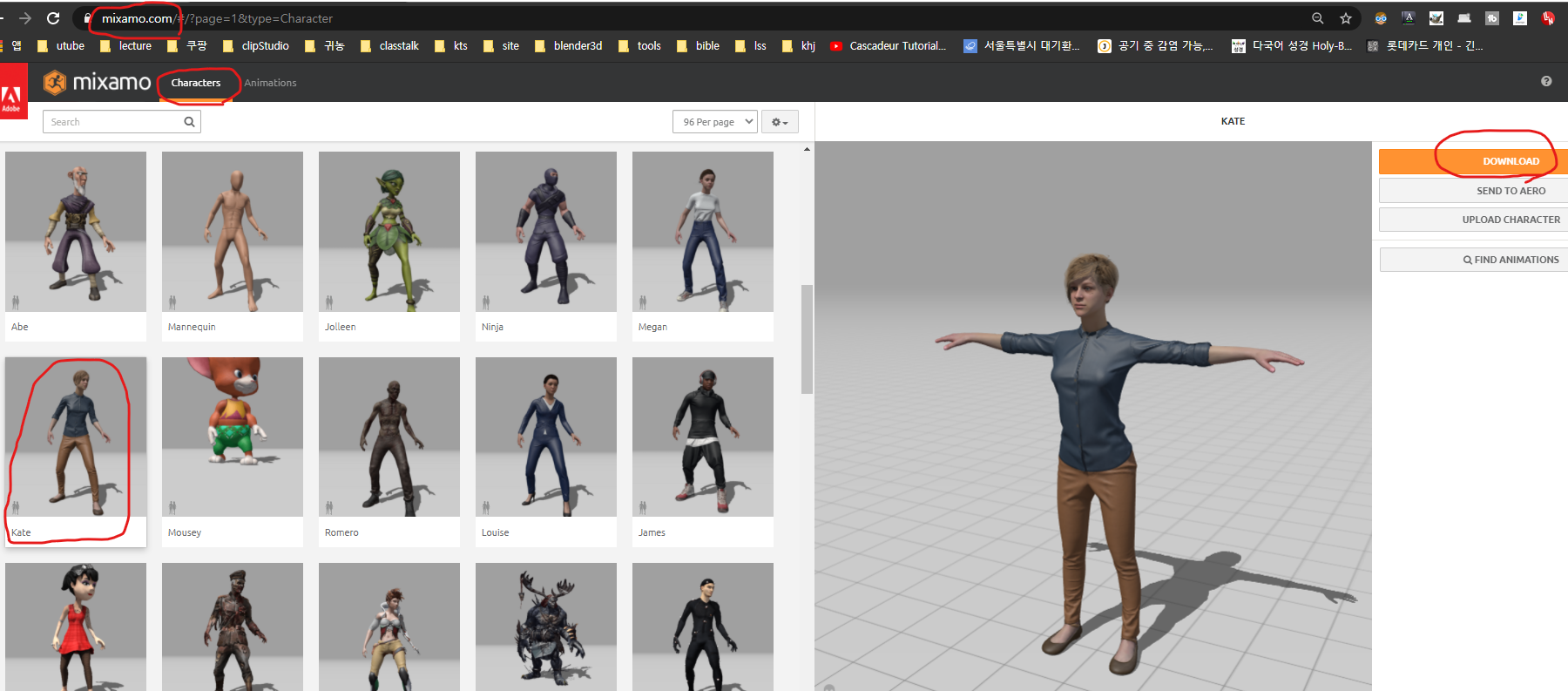Open the khj bookmark folder
The image size is (1568, 691).
click(799, 46)
